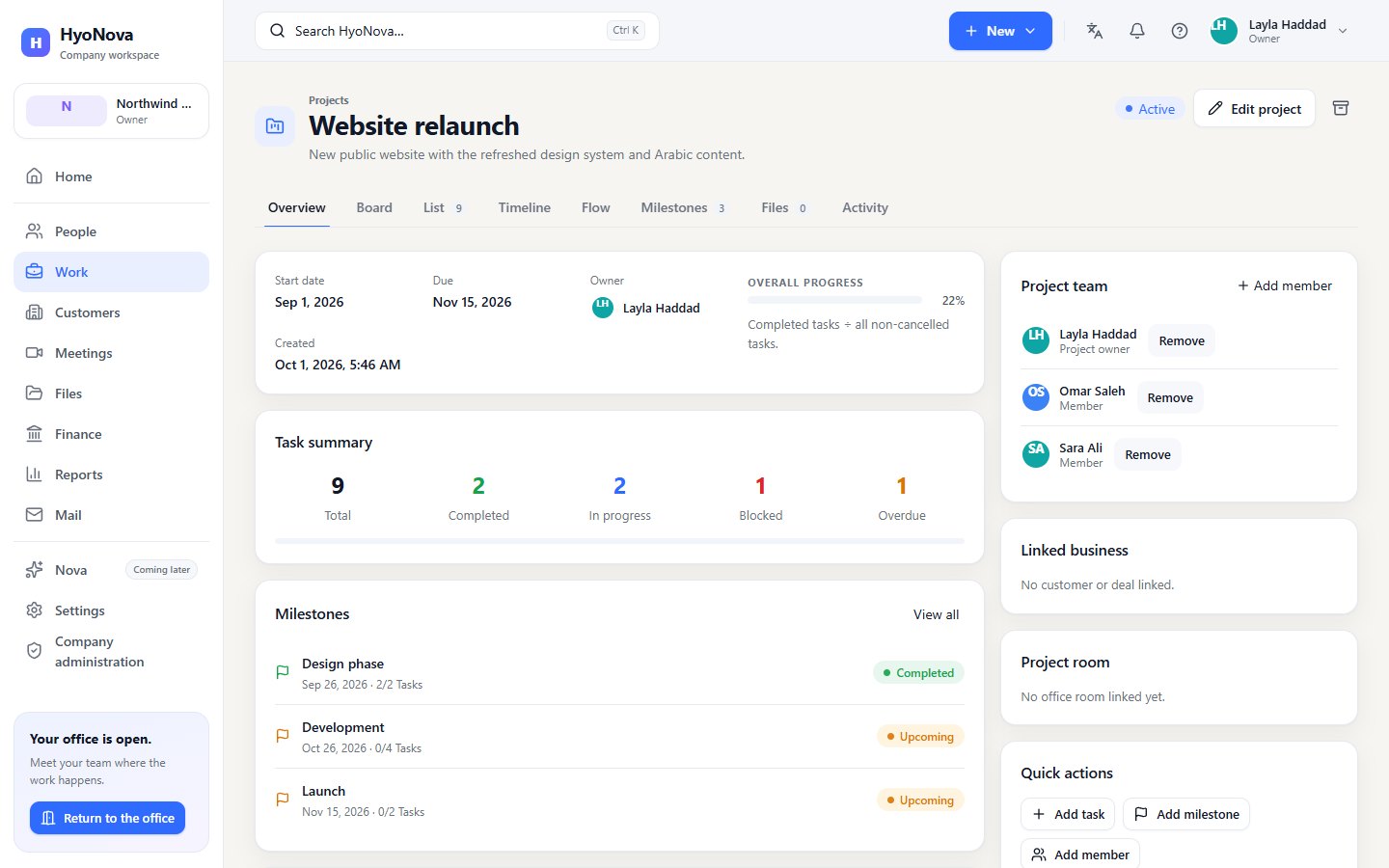The width and height of the screenshot is (1389, 868).
Task: Open Company administration
Action: click(x=111, y=652)
